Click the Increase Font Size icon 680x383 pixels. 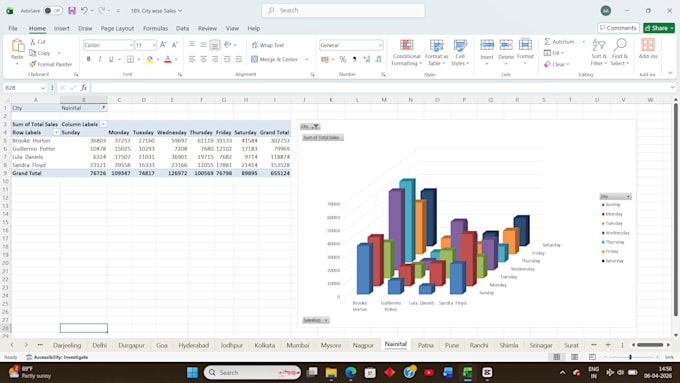pyautogui.click(x=163, y=45)
